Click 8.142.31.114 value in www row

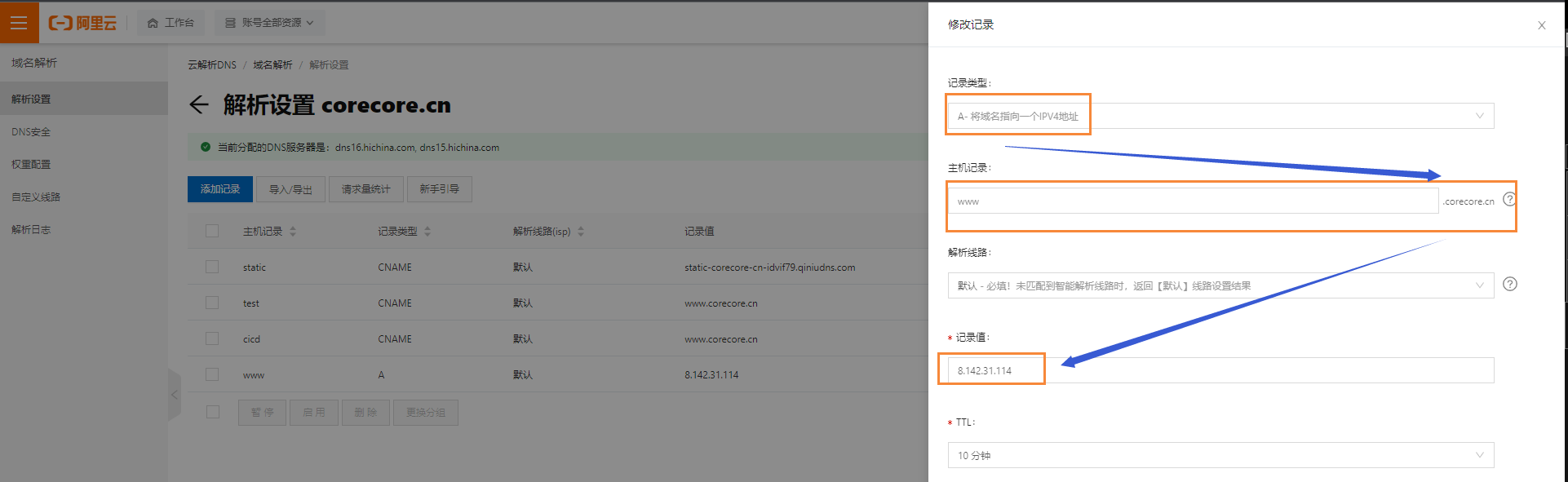(x=711, y=375)
